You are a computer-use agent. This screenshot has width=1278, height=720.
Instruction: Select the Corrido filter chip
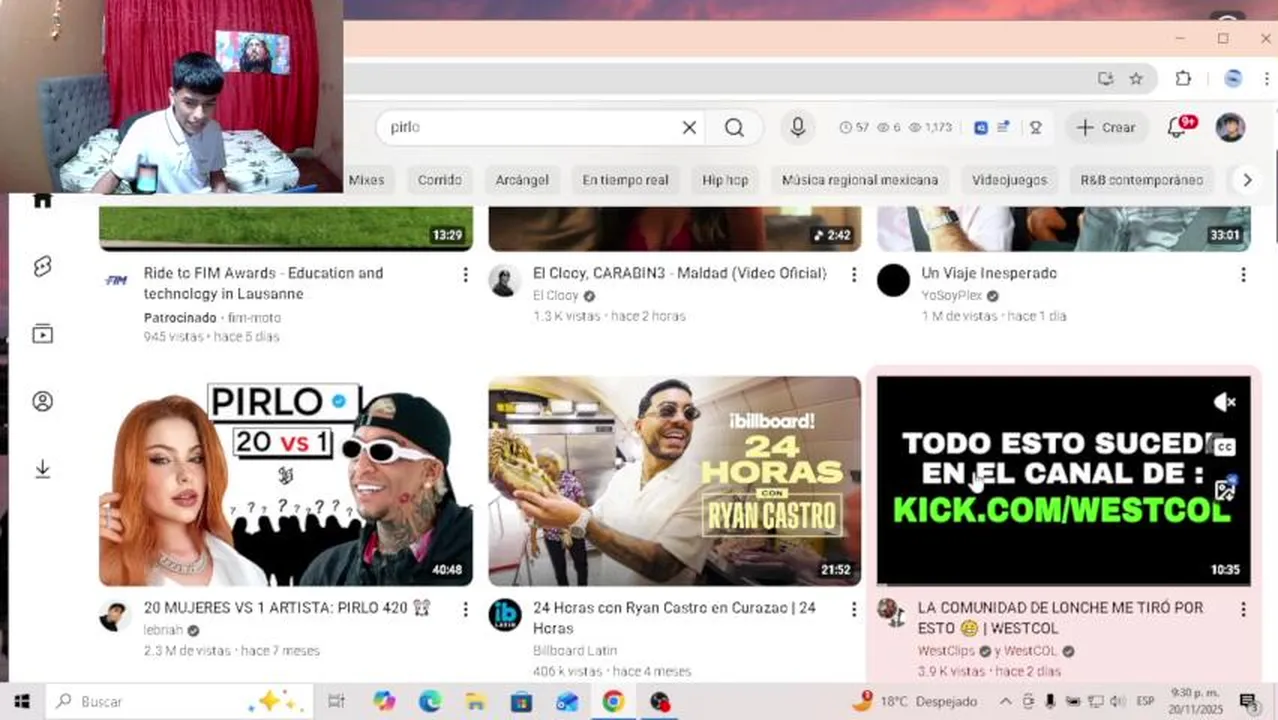[440, 180]
